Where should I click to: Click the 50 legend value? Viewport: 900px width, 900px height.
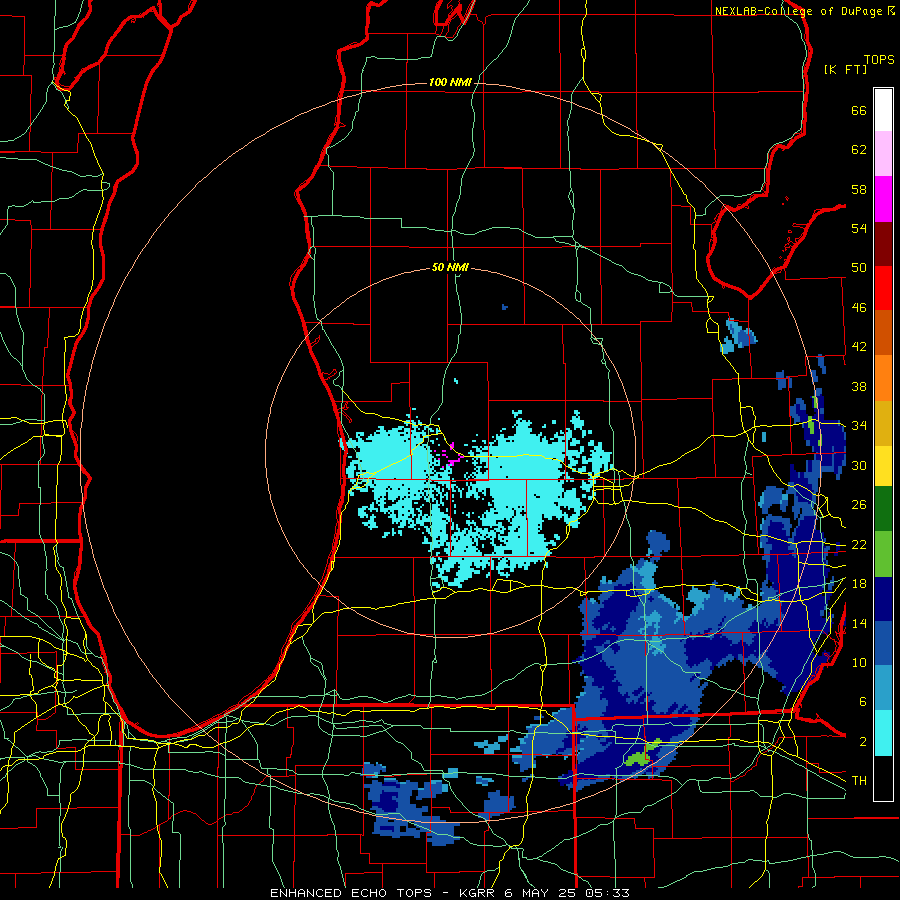[x=859, y=268]
